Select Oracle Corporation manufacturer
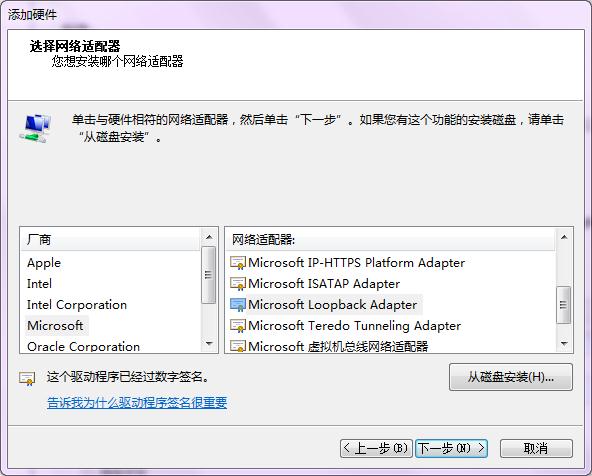This screenshot has width=592, height=476. click(83, 346)
